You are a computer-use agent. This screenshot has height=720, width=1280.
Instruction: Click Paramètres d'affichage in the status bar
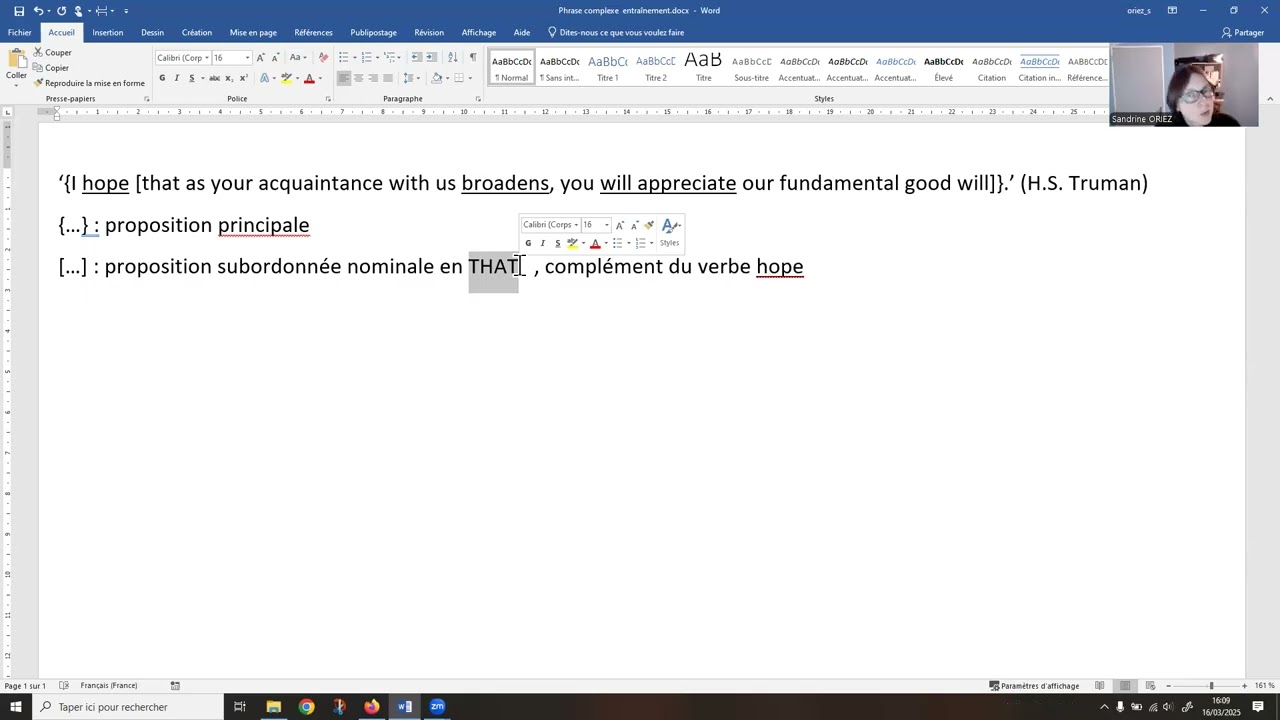(x=1034, y=686)
